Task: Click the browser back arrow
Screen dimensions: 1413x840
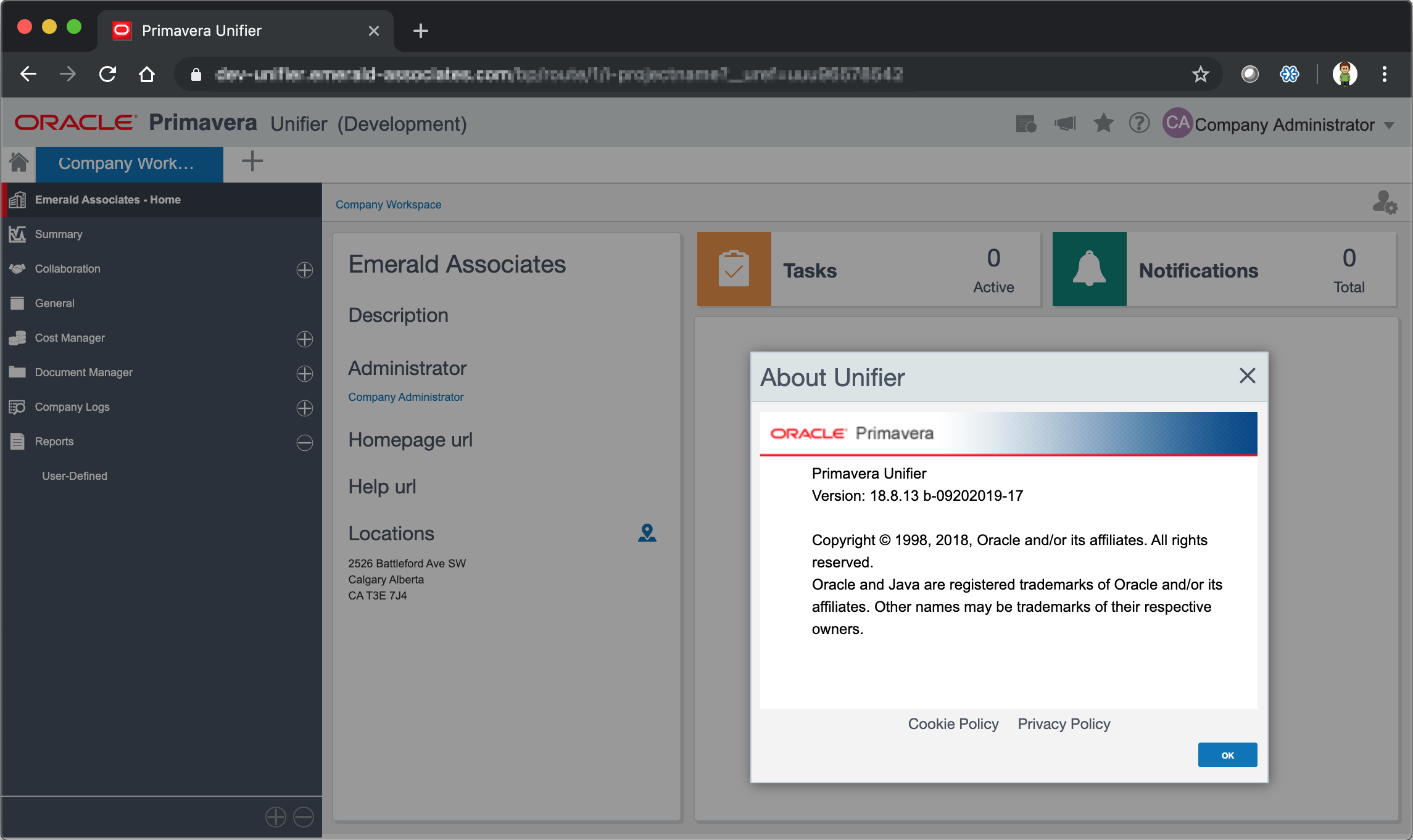Action: tap(28, 75)
